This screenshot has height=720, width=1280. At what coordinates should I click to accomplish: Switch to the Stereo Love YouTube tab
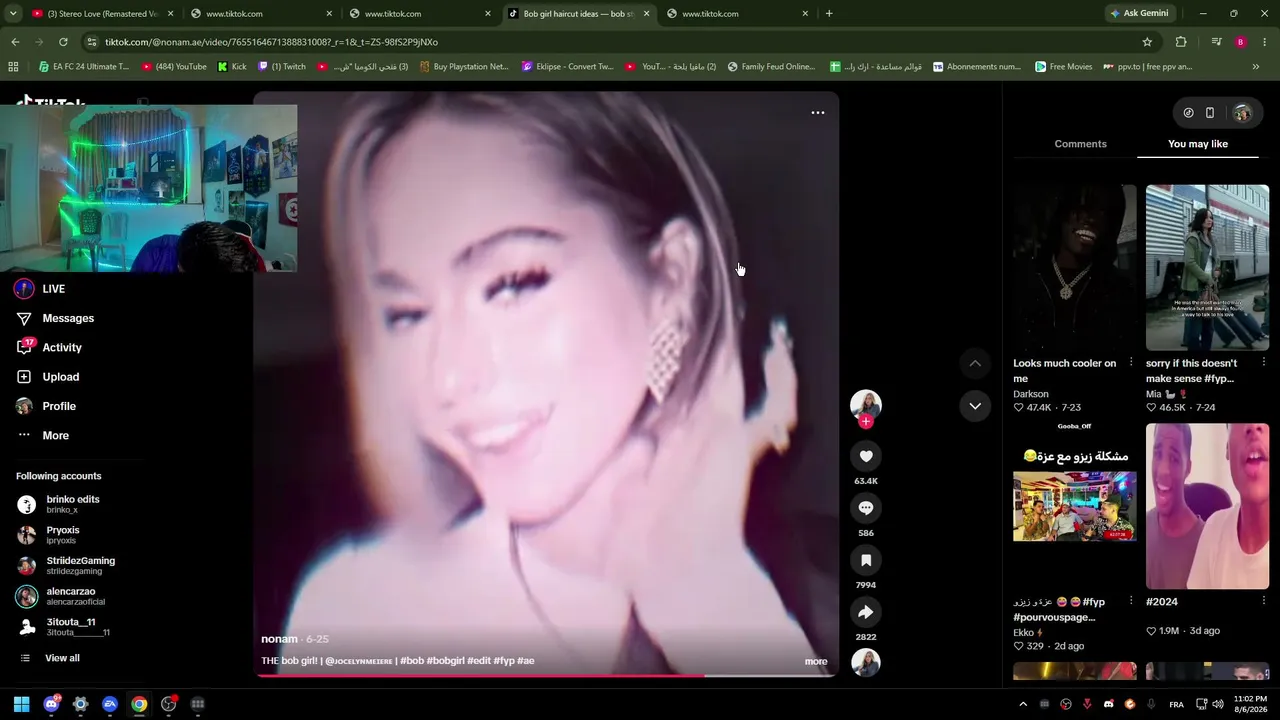[102, 14]
